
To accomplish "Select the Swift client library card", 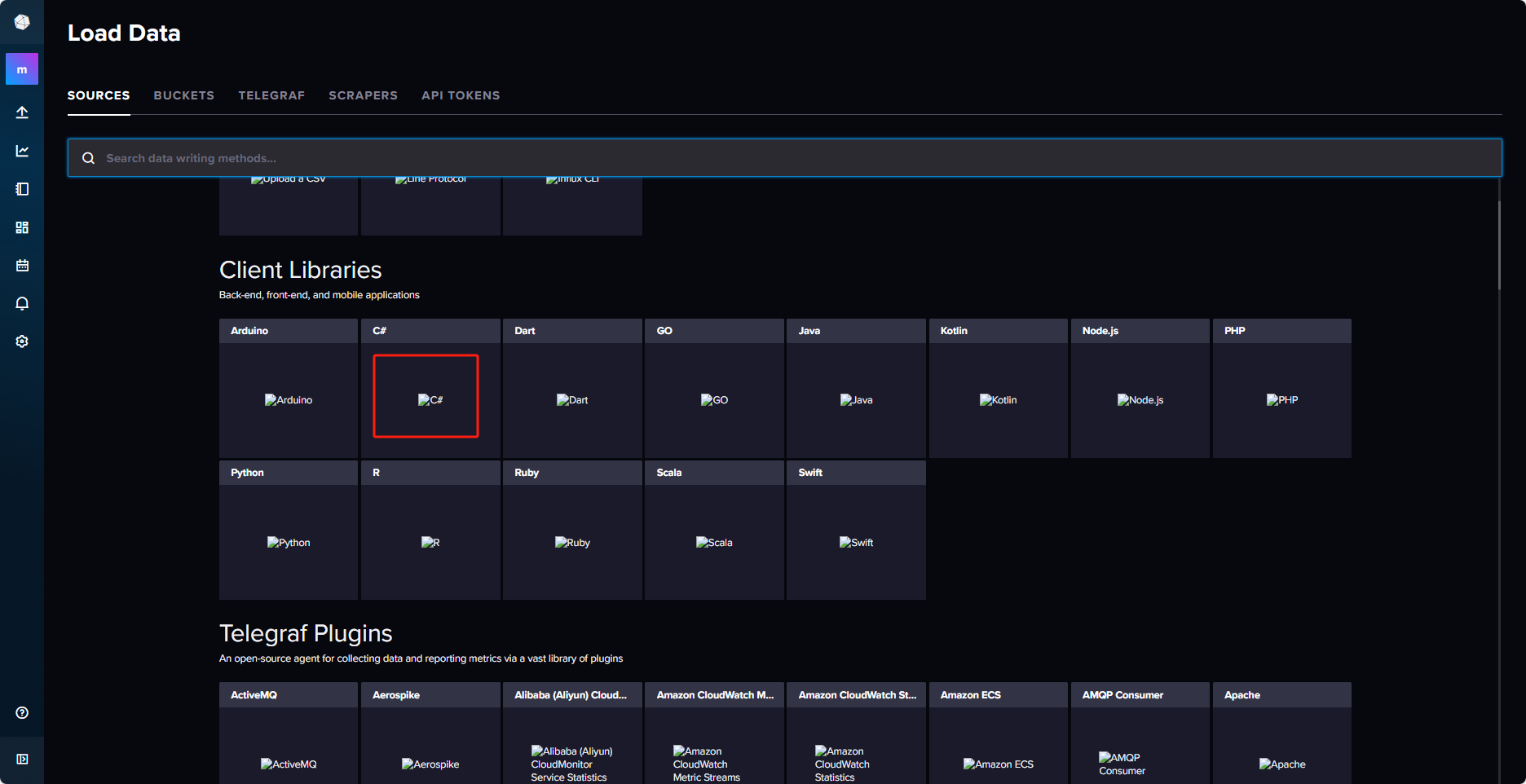I will pos(856,530).
